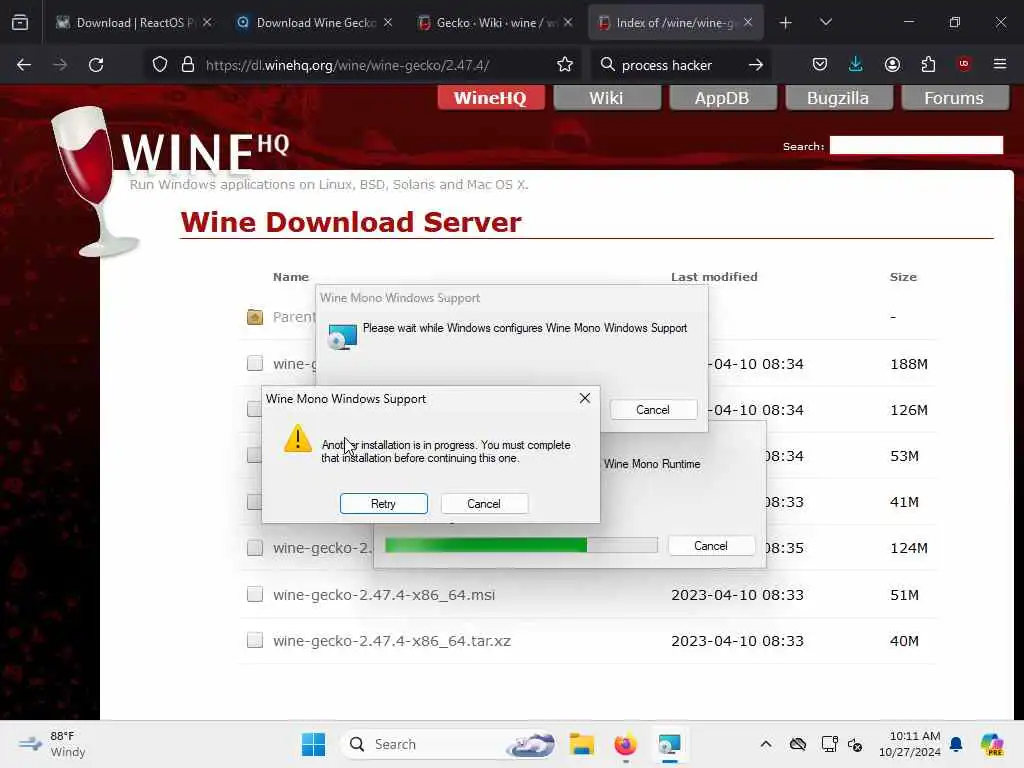Open the Firefox hamburger application menu
The image size is (1024, 768).
(x=1000, y=64)
